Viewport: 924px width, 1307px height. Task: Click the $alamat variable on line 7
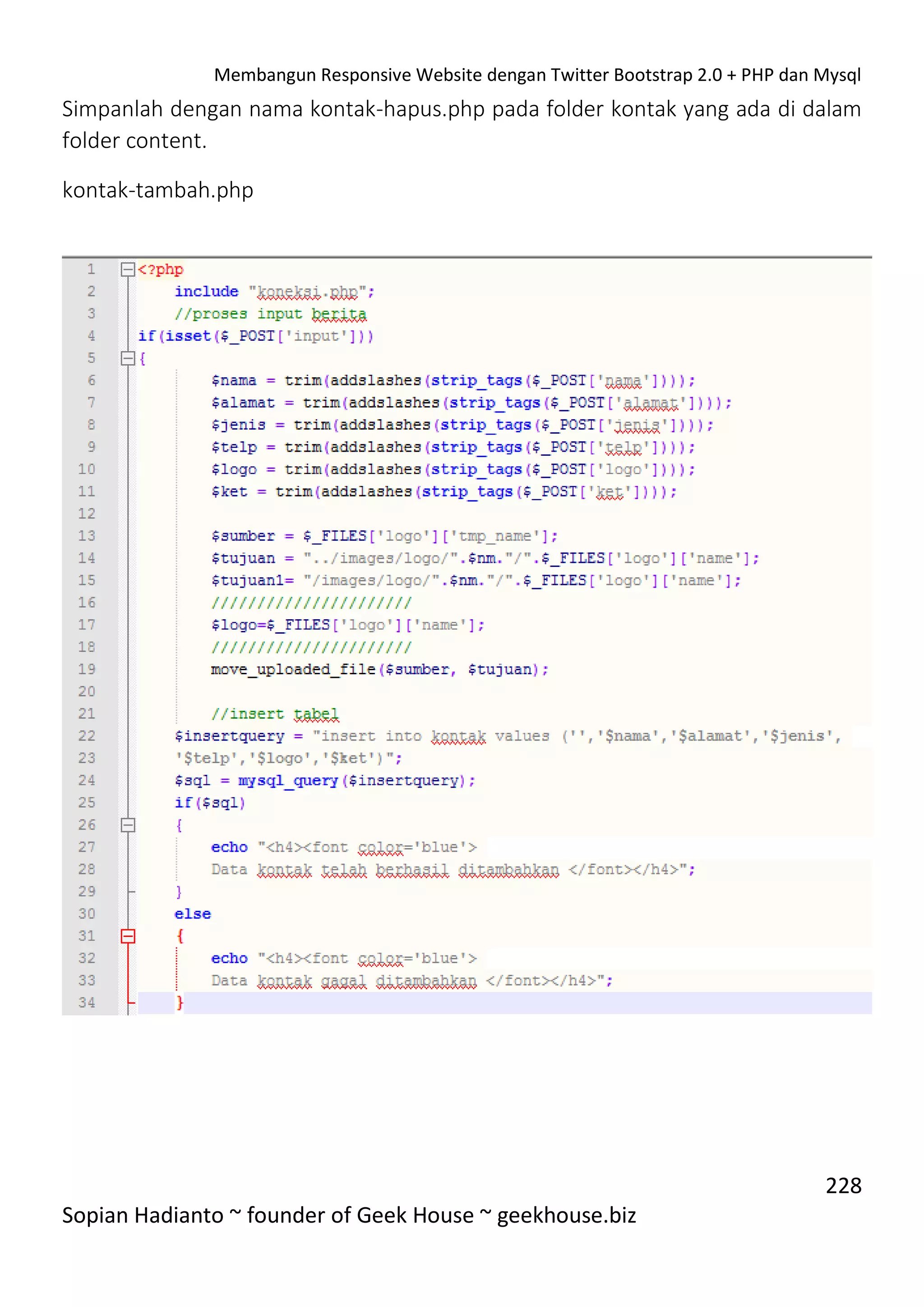point(243,403)
